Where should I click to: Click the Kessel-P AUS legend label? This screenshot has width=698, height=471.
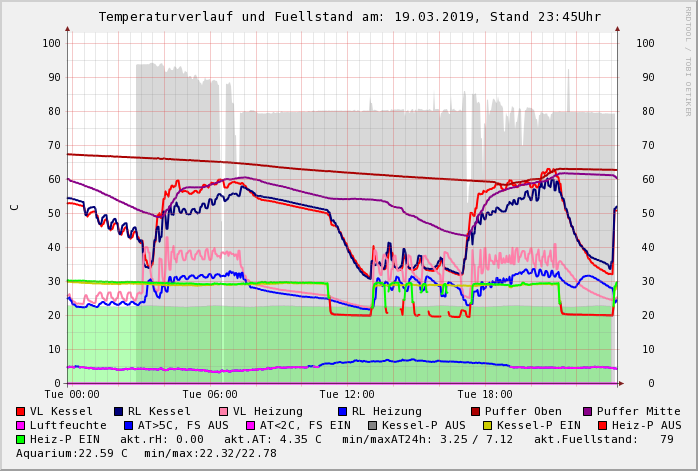coord(424,426)
